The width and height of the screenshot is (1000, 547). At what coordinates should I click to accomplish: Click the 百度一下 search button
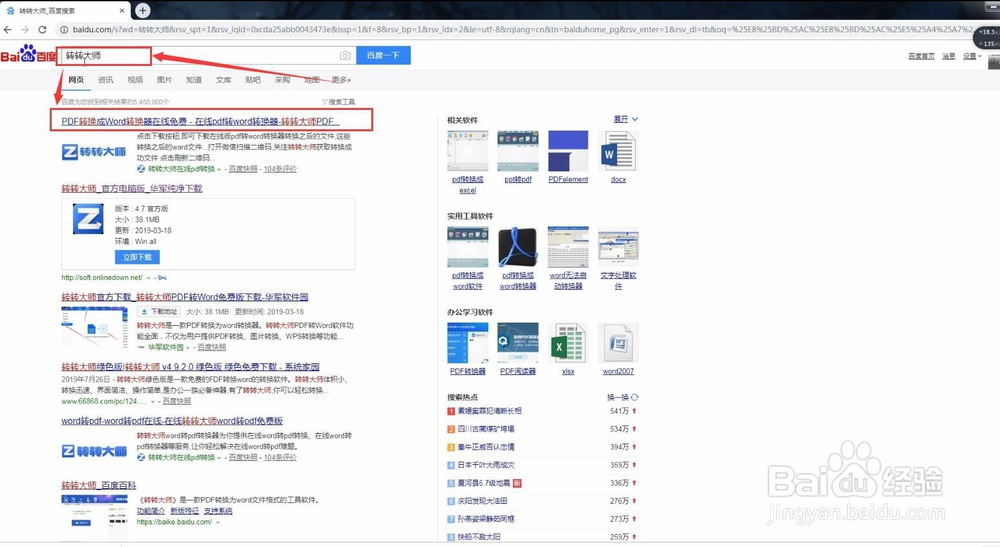click(383, 55)
